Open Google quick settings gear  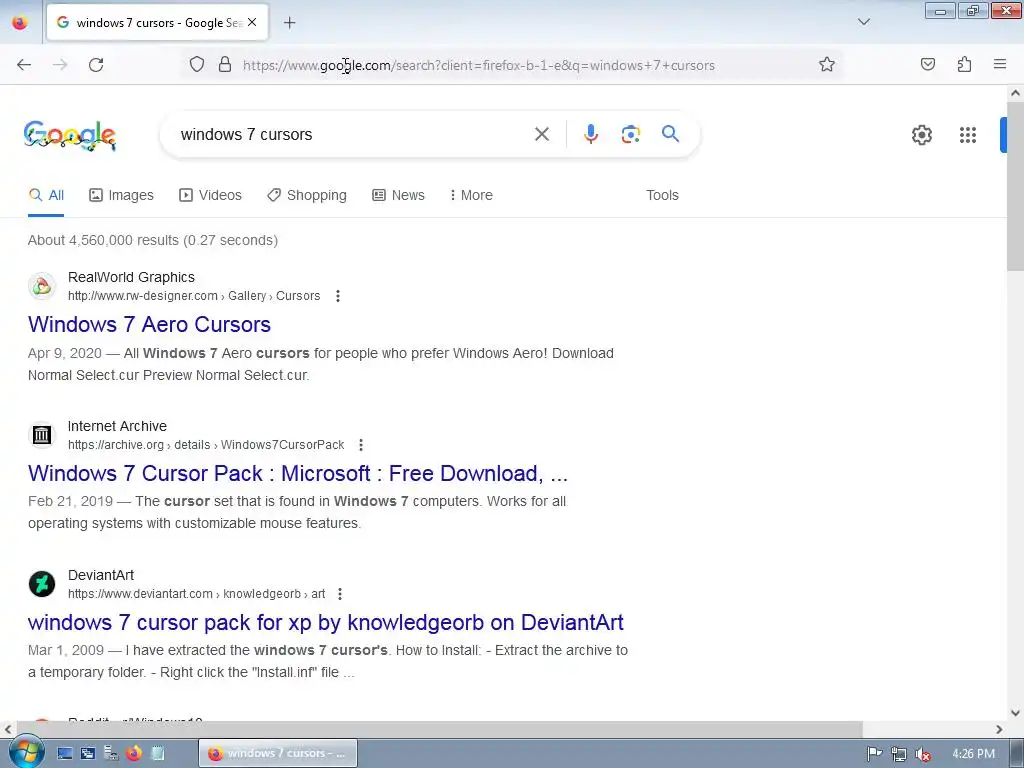921,135
